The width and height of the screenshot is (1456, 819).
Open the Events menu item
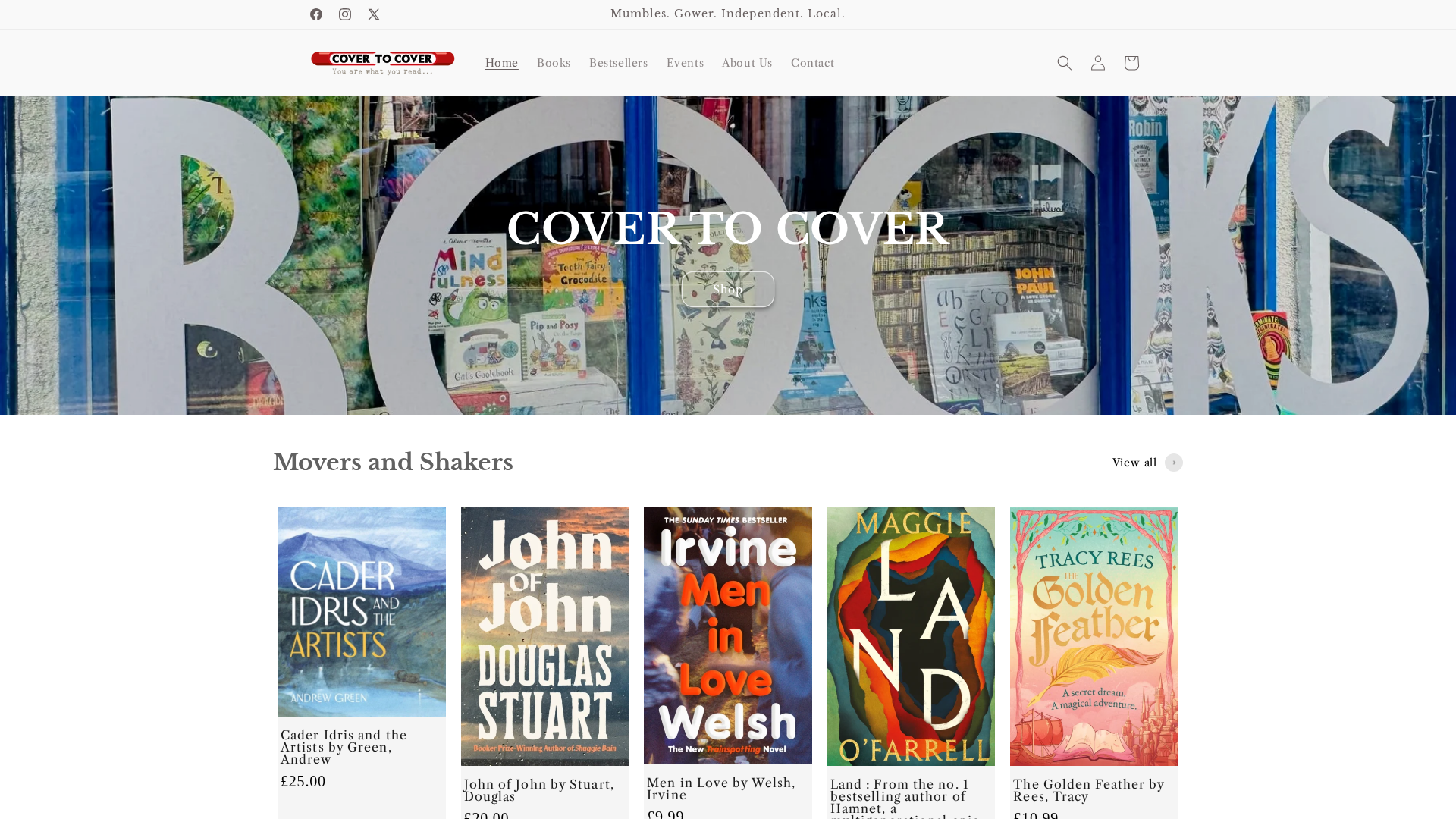685,63
